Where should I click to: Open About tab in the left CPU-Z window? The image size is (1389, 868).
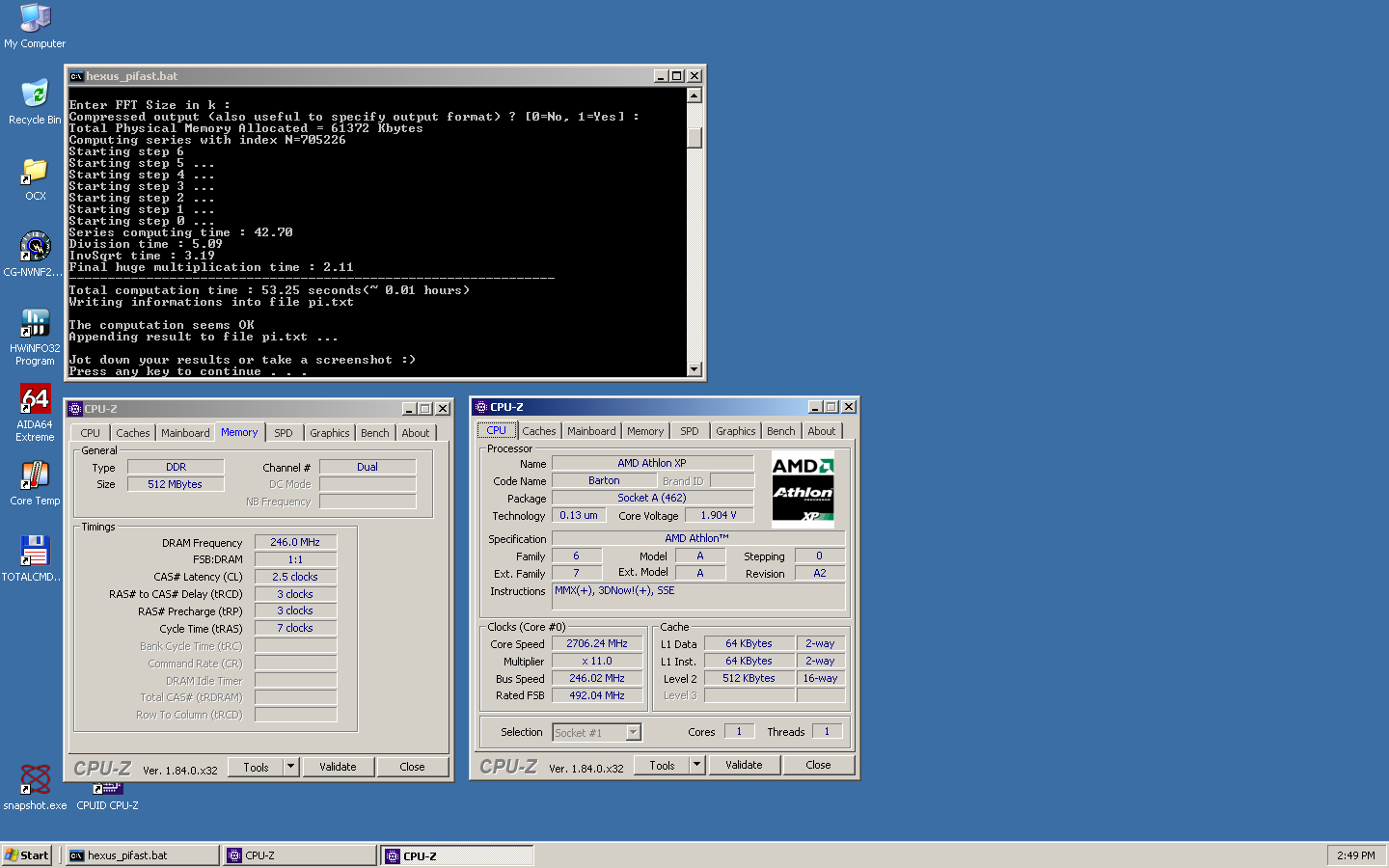416,433
